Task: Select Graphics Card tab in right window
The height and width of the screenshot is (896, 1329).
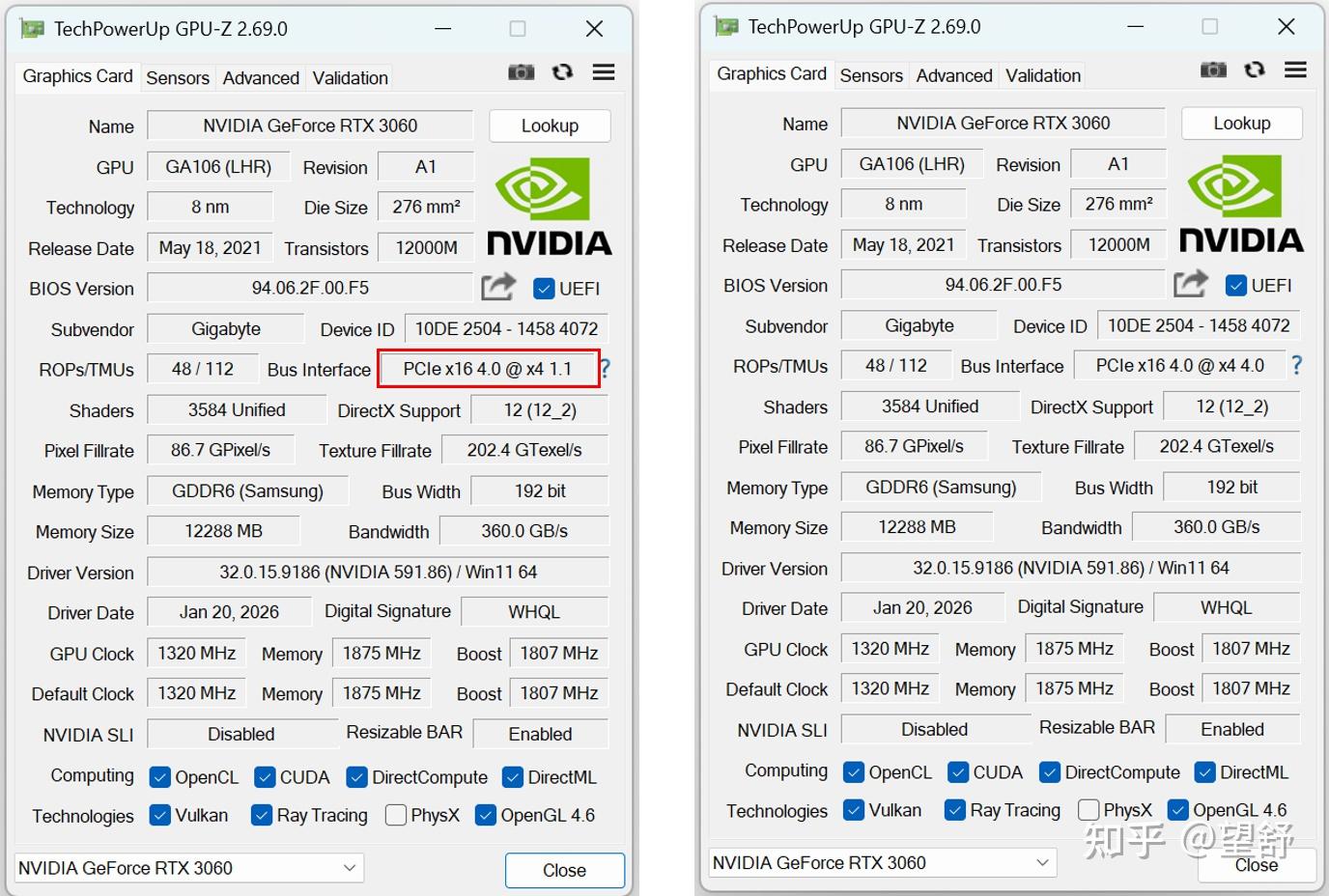Action: coord(772,73)
